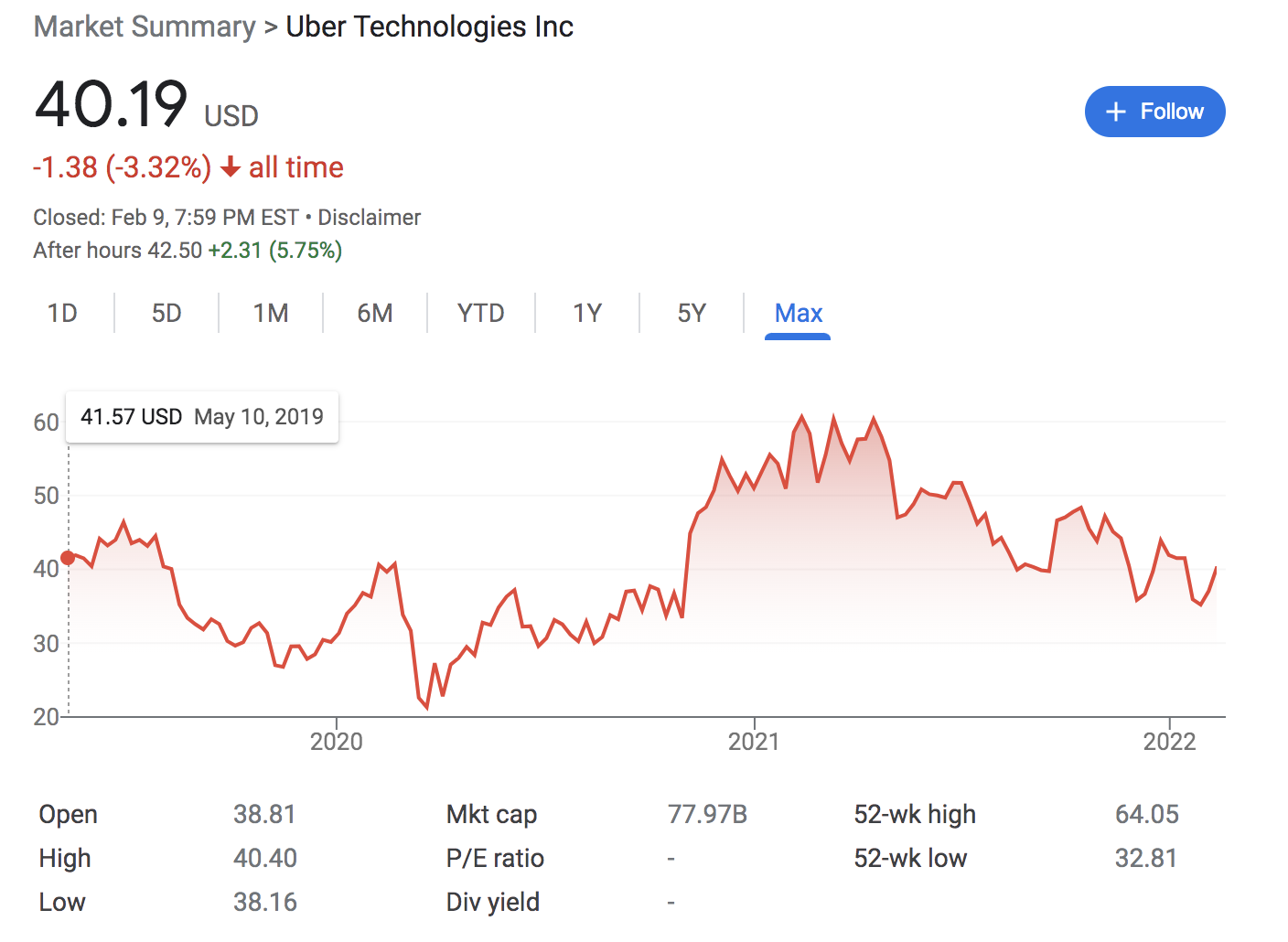
Task: Switch to the 1D time range
Action: 62,314
